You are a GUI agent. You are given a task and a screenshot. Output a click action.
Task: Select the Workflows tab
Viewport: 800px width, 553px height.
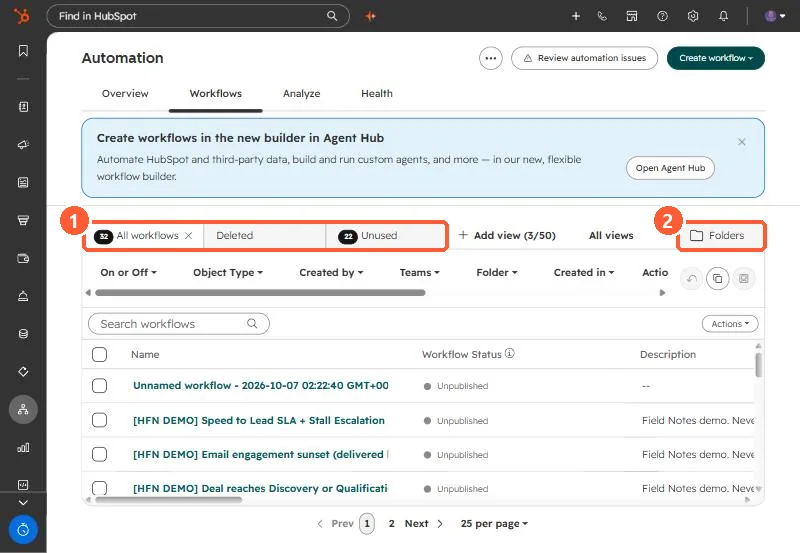tap(216, 93)
